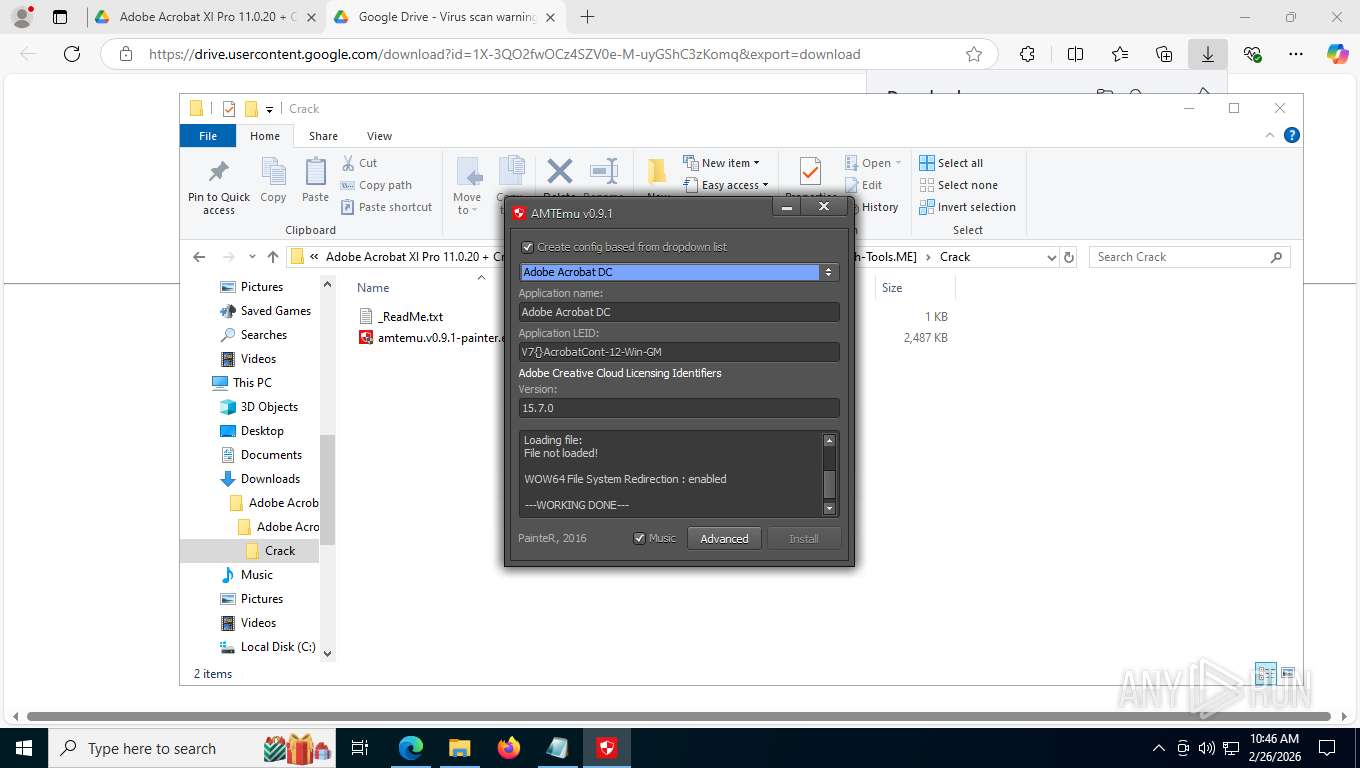This screenshot has height=768, width=1360.
Task: Sort by the Name column header
Action: pos(374,287)
